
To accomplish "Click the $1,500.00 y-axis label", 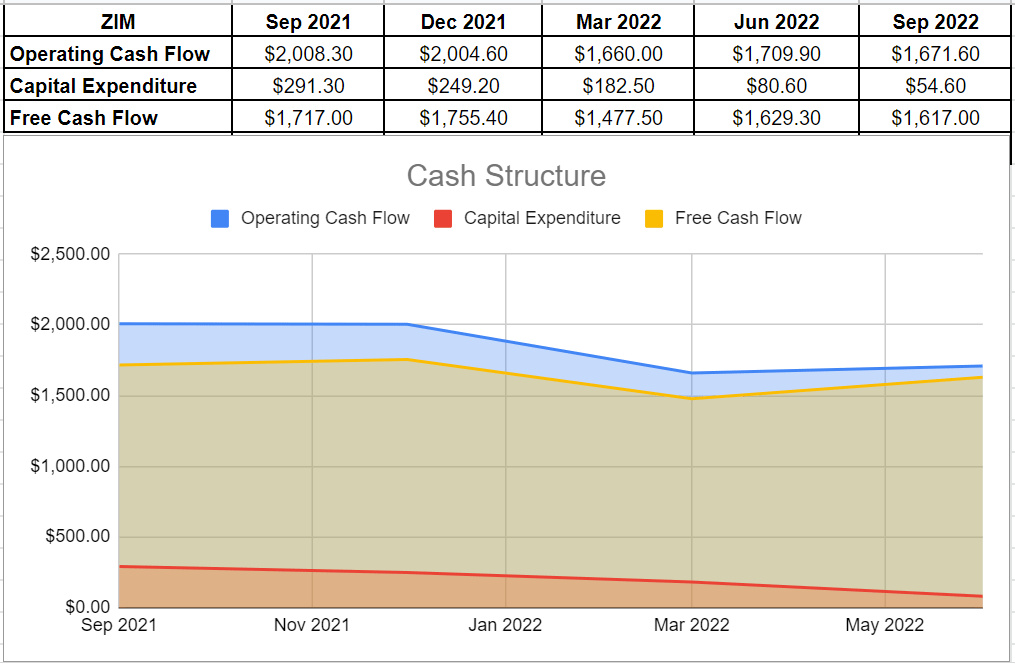I will (x=70, y=395).
